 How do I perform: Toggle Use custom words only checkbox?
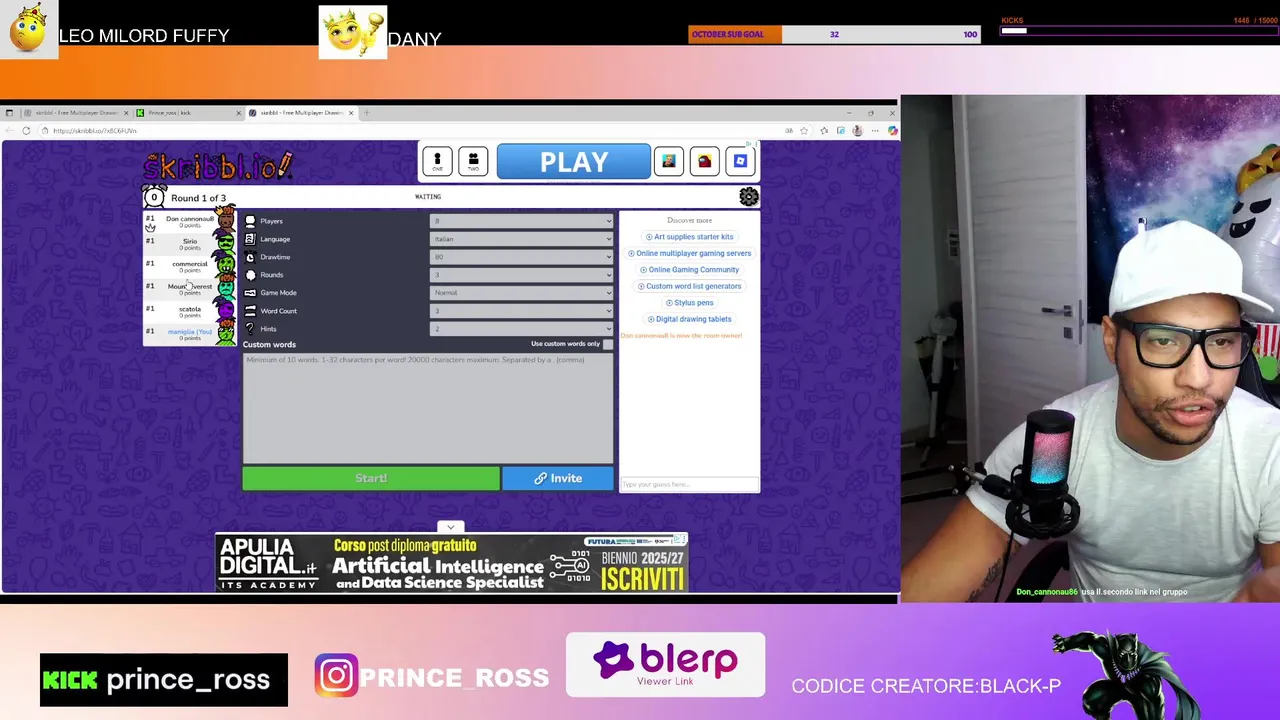[x=608, y=344]
